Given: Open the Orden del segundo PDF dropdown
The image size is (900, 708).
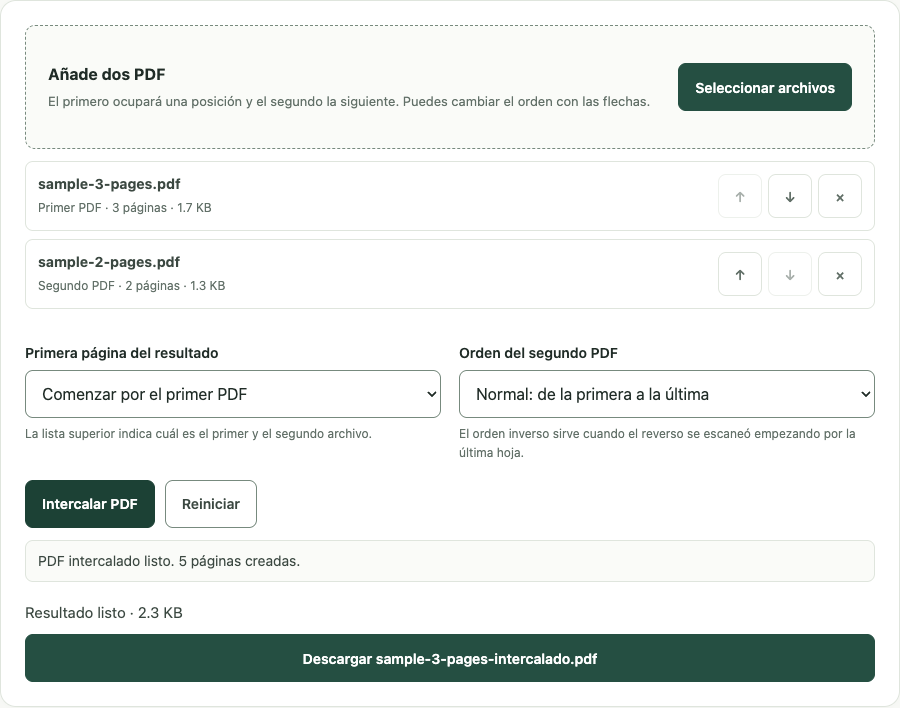Looking at the screenshot, I should (667, 394).
